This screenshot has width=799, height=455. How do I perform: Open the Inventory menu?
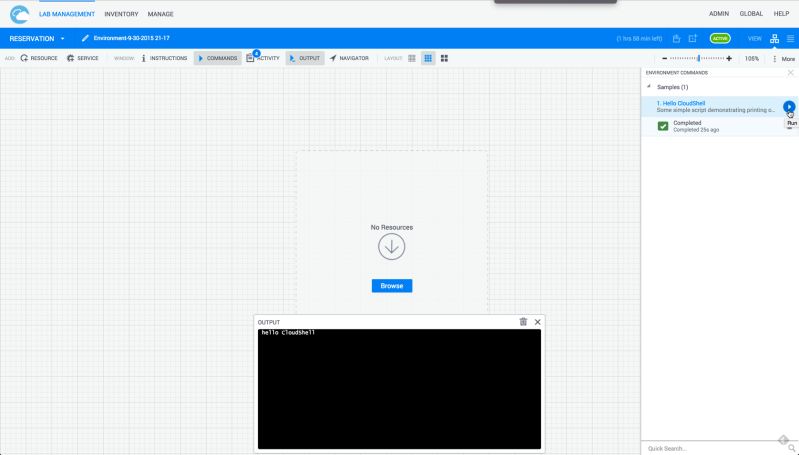point(121,14)
